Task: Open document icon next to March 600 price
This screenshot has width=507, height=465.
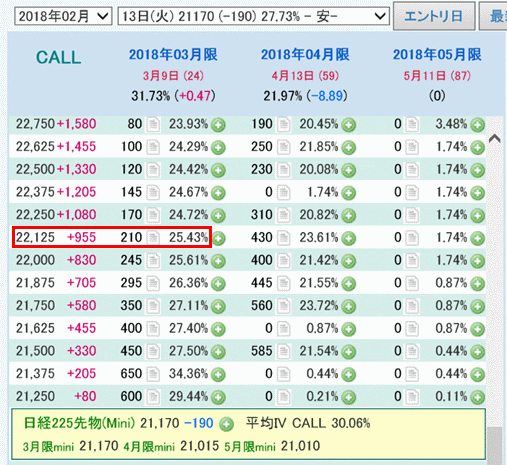Action: [153, 397]
